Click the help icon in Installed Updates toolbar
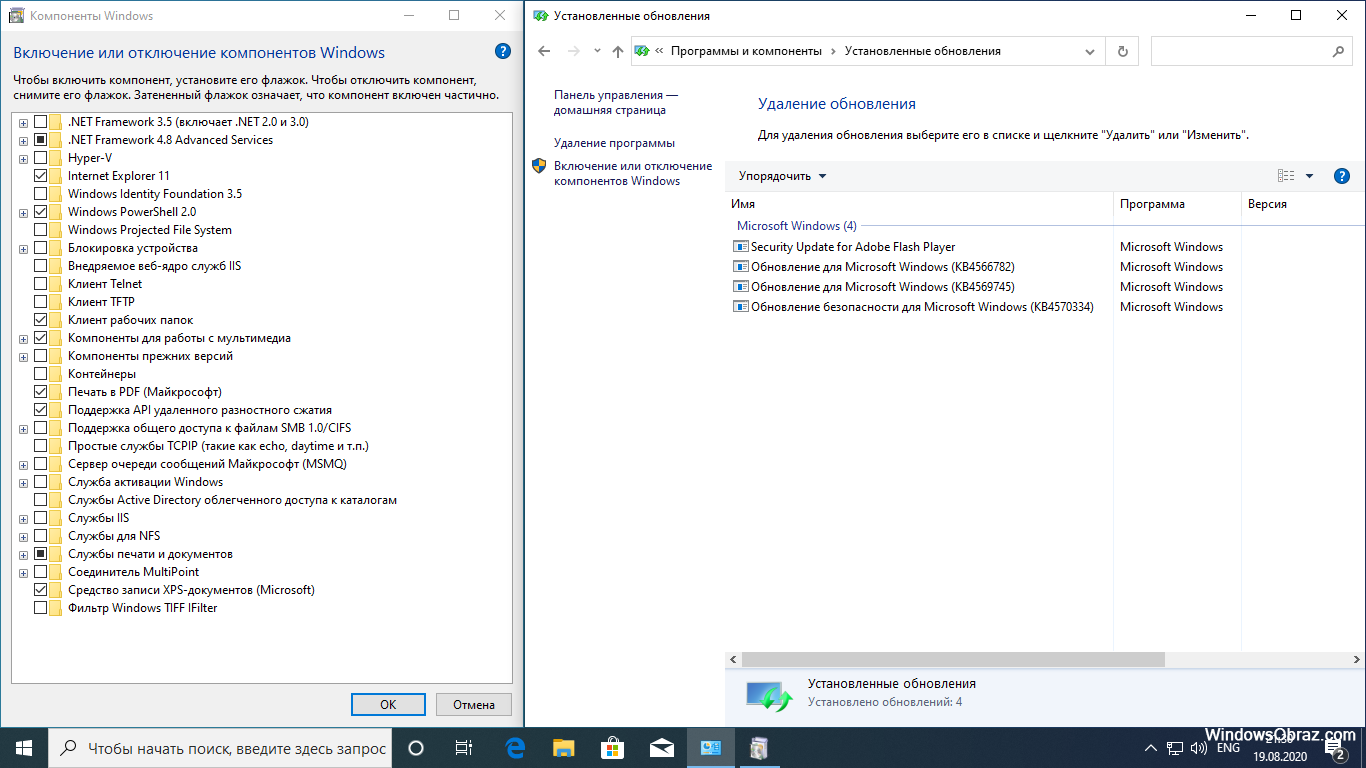The image size is (1366, 768). pos(1342,176)
